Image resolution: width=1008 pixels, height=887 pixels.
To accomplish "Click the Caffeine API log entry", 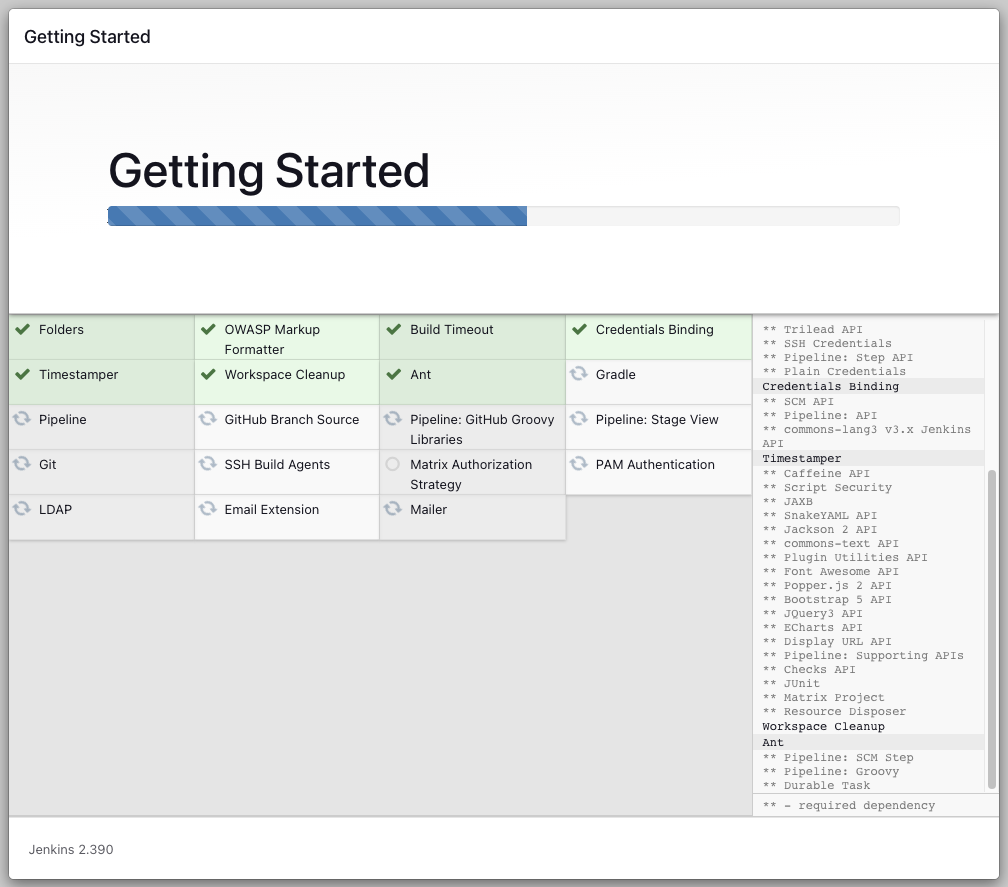I will tap(816, 474).
